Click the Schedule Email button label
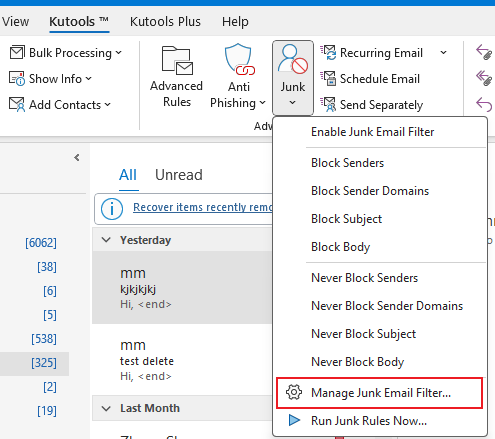Image resolution: width=495 pixels, height=439 pixels. pos(380,79)
